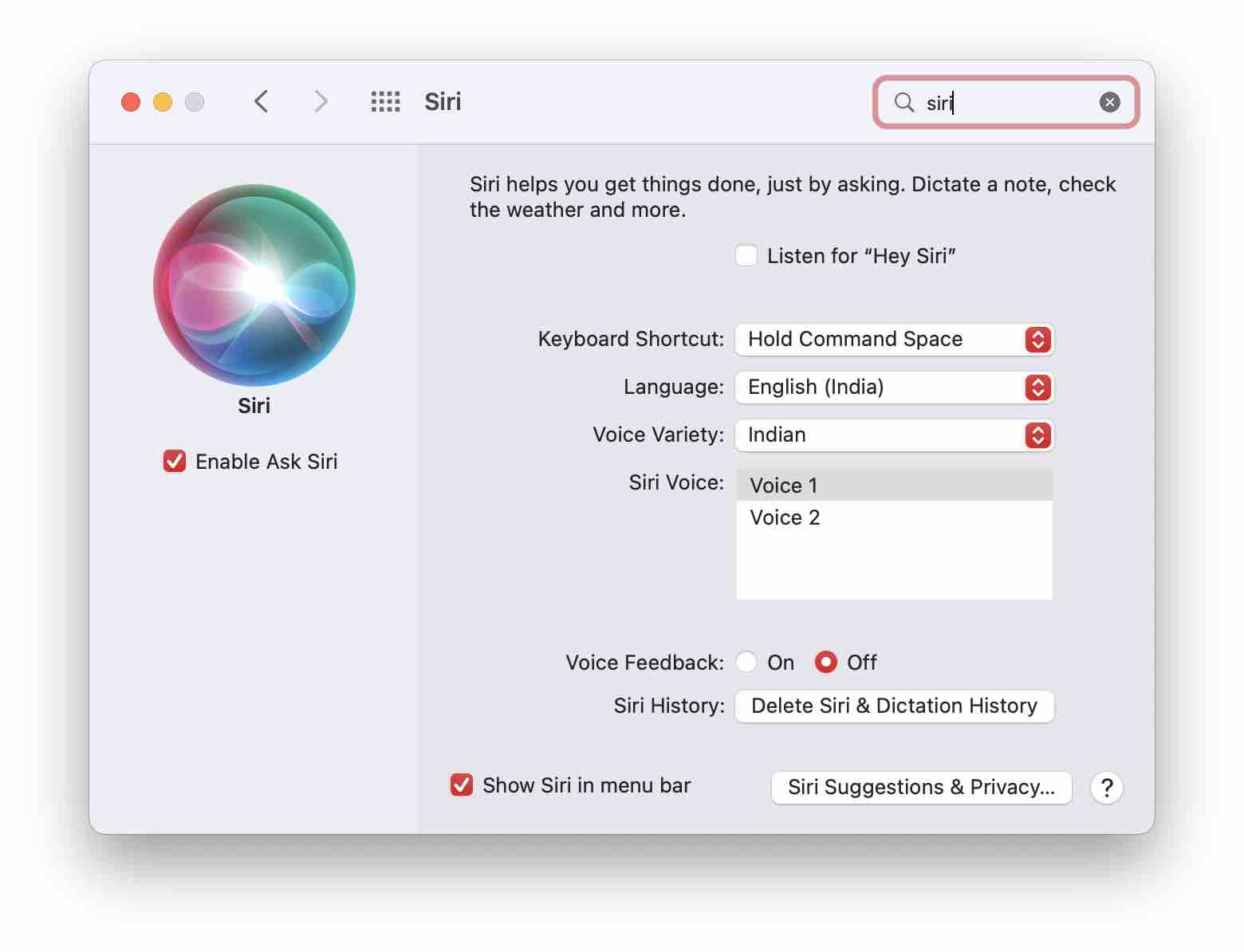The height and width of the screenshot is (952, 1244).
Task: Click the forward navigation arrow
Action: click(320, 101)
